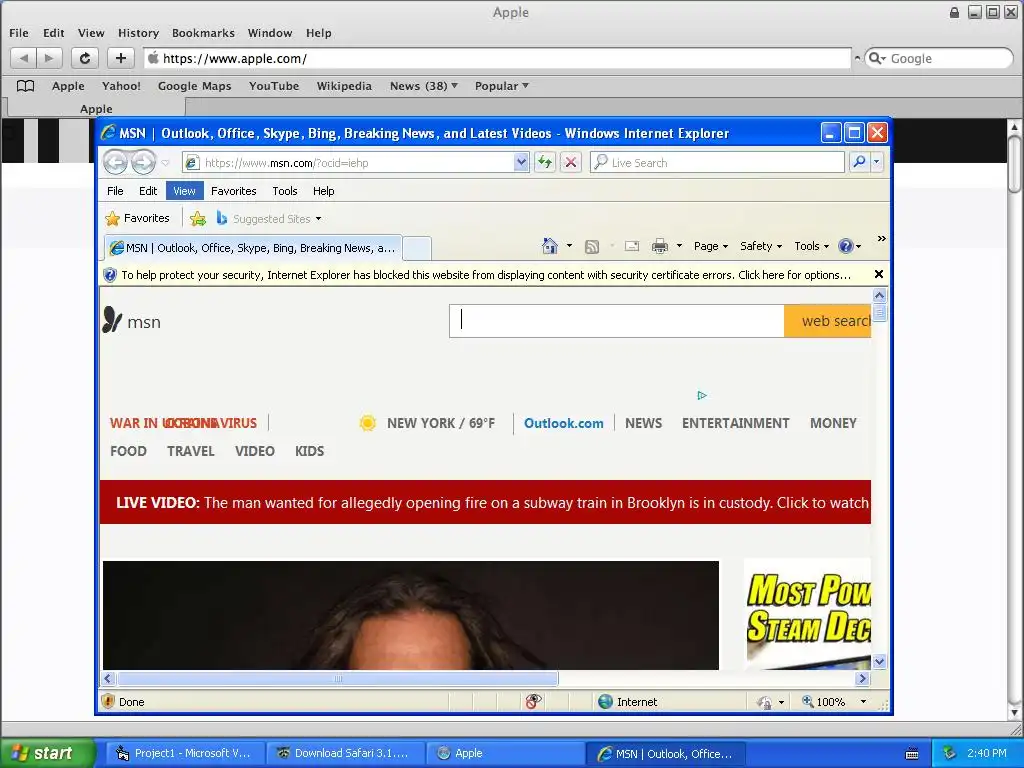Open the TRAVEL link on MSN

pos(191,451)
